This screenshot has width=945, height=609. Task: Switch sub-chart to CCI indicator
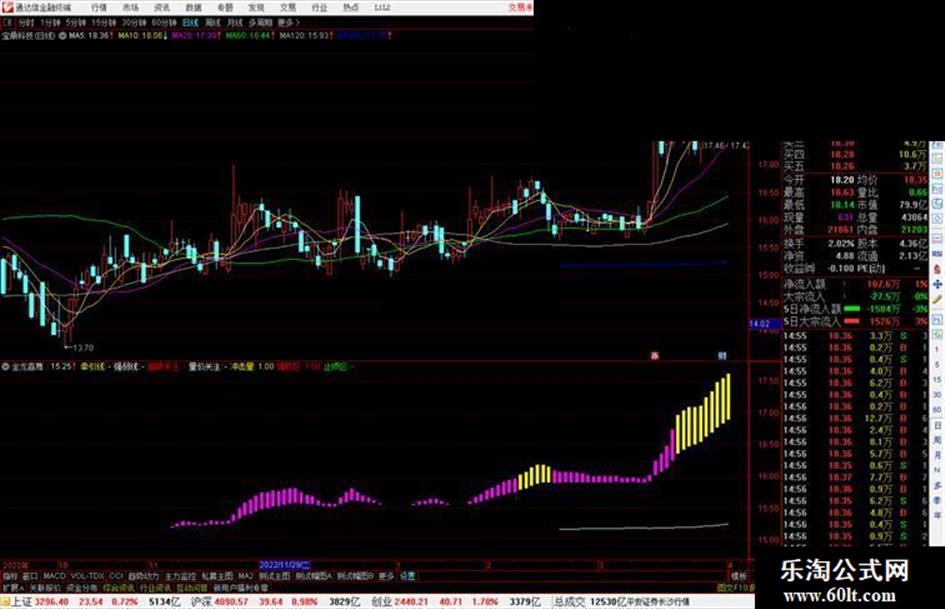[x=116, y=576]
